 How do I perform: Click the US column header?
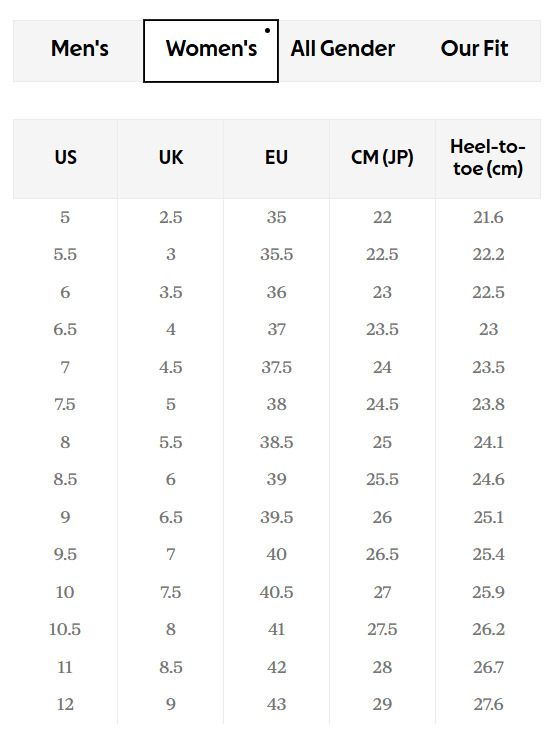click(x=66, y=159)
